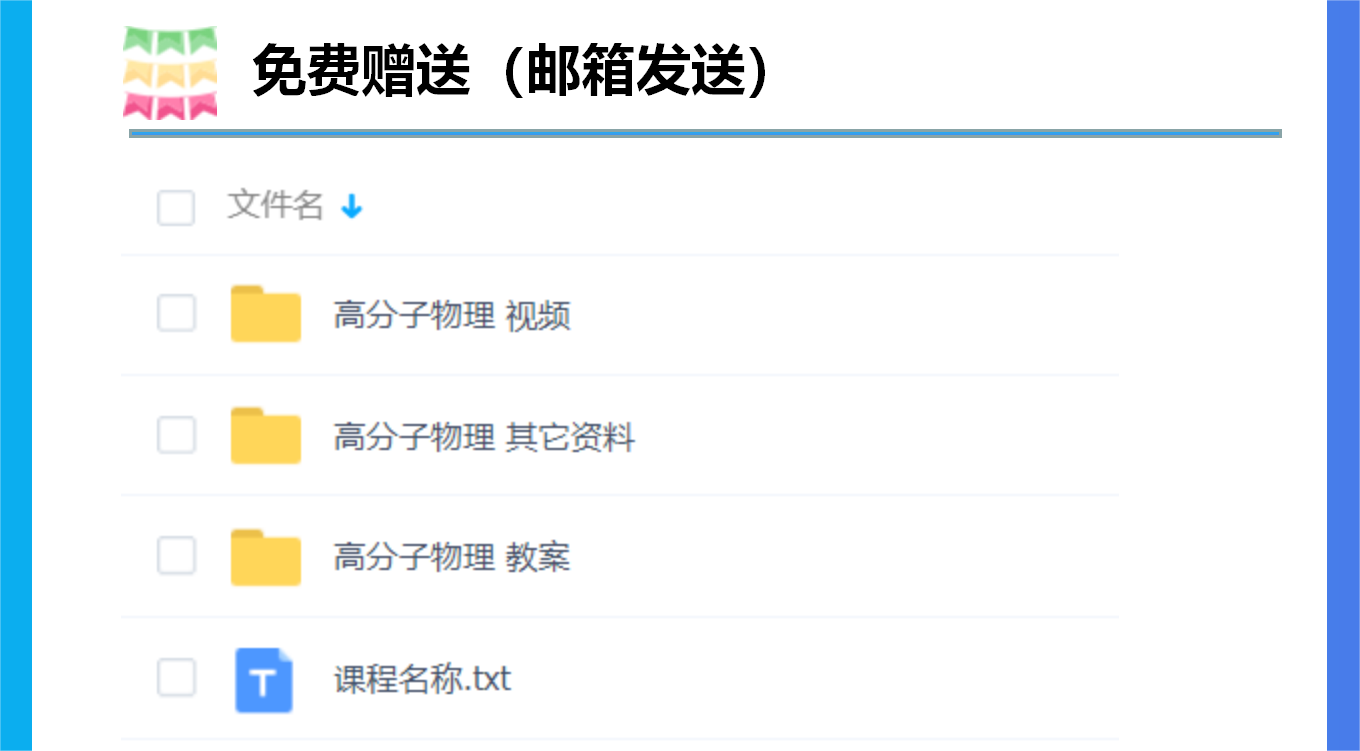Open the 高分子物理 其它资料 folder name
This screenshot has height=751, width=1360.
(484, 437)
